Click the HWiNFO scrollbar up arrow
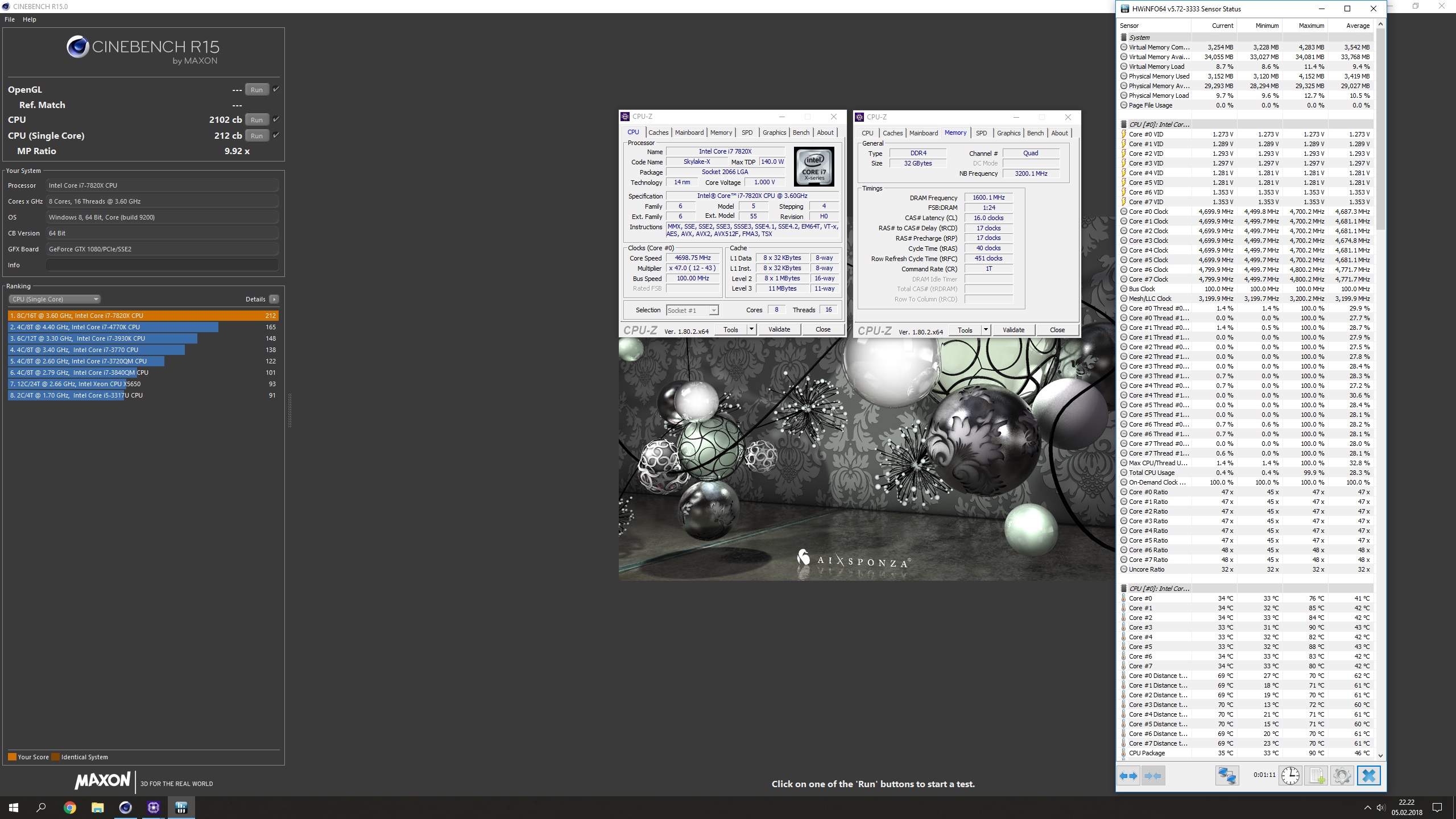Viewport: 1456px width, 819px height. click(1380, 24)
